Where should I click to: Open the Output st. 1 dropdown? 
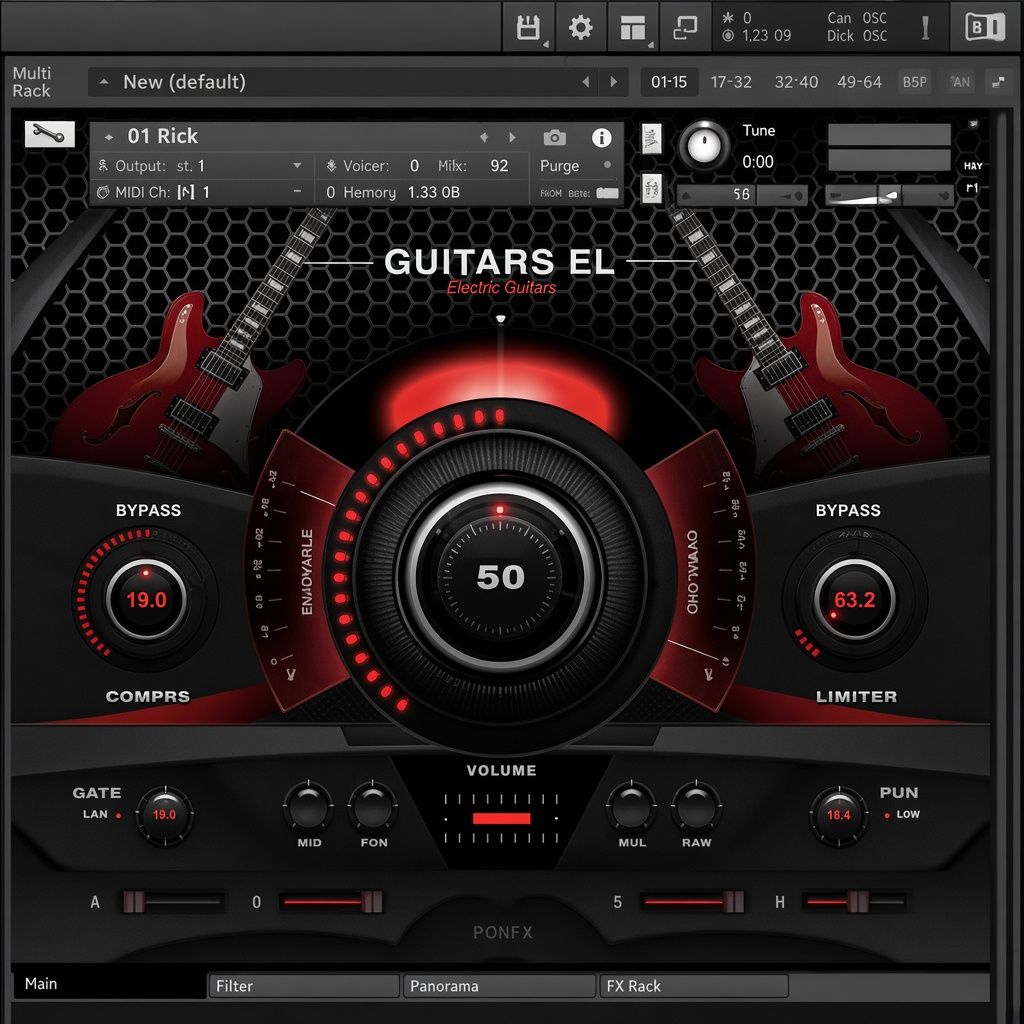[297, 166]
